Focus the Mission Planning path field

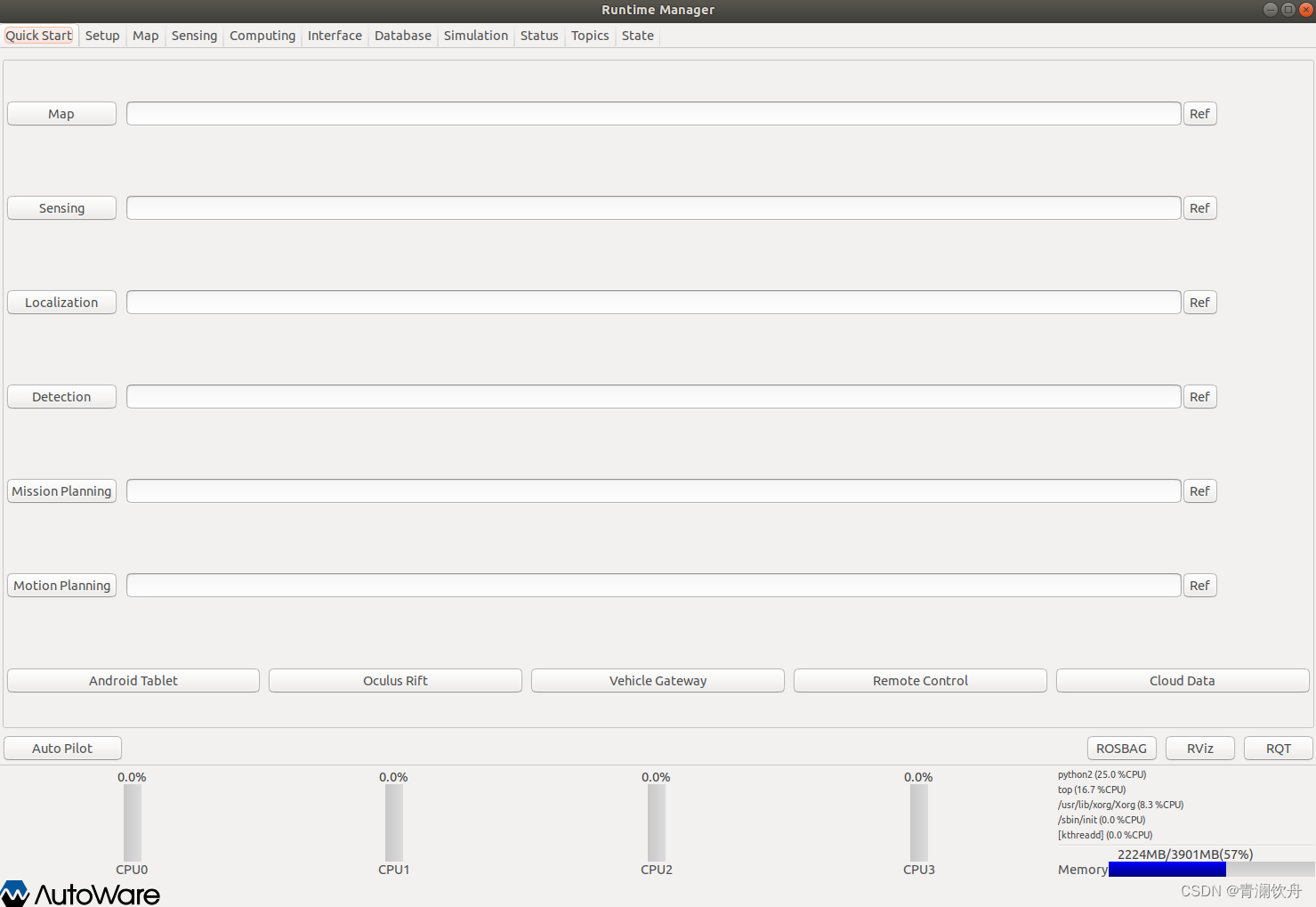click(x=654, y=491)
